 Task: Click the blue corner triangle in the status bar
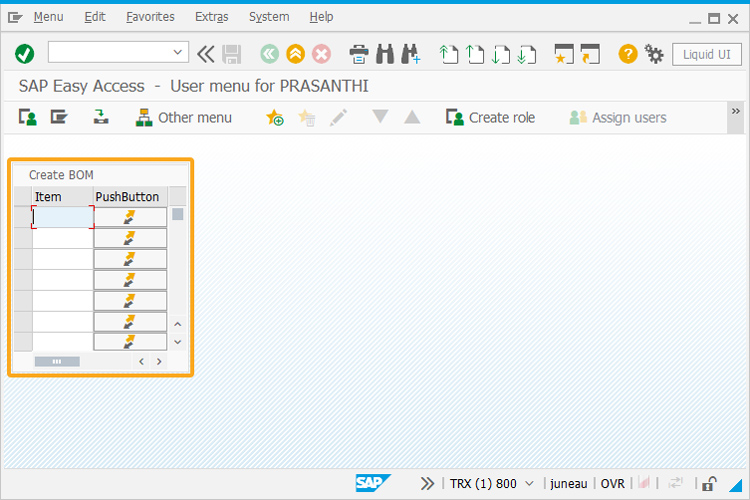pos(735,485)
